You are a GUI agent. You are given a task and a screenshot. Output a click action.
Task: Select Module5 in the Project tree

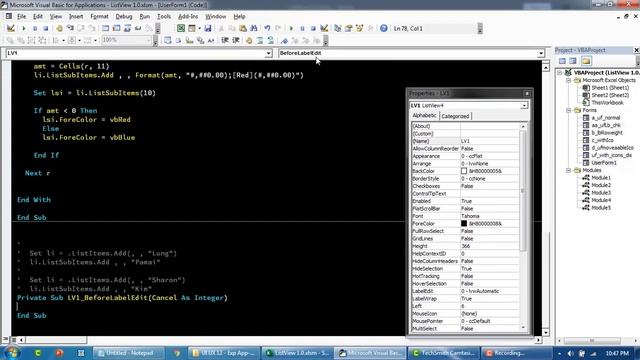(x=601, y=208)
